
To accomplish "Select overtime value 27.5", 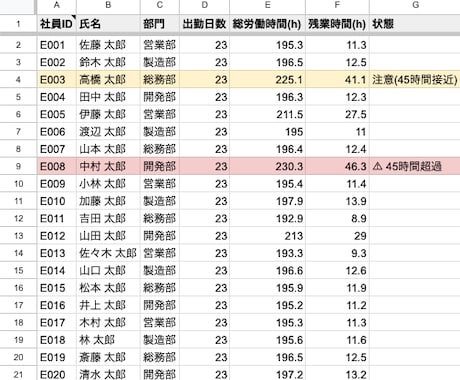I will point(337,114).
